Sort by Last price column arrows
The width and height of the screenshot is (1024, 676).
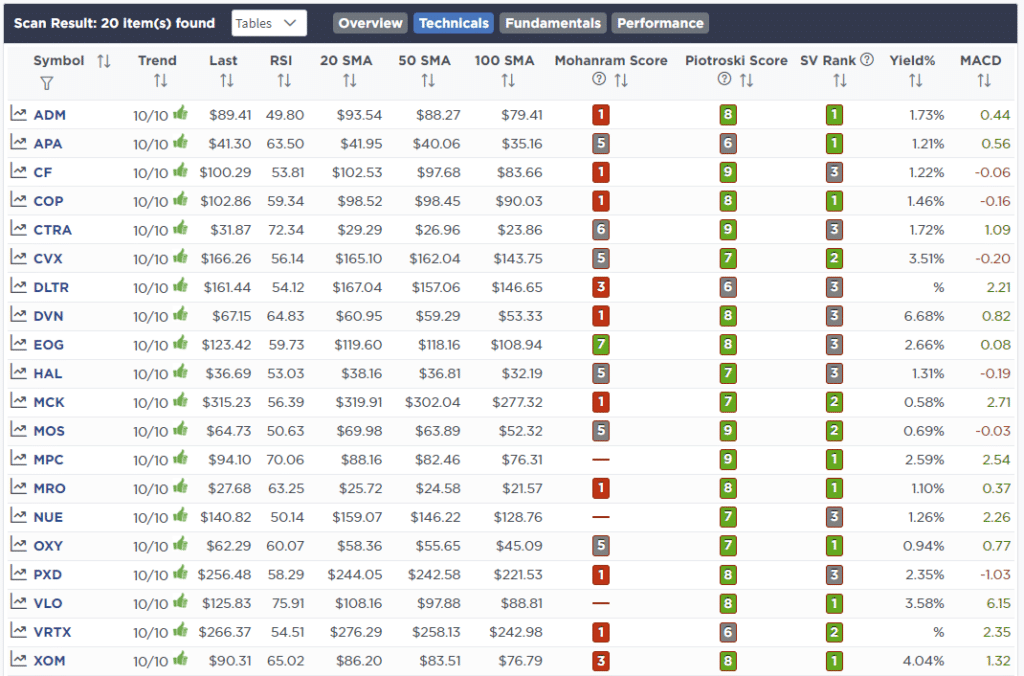[227, 80]
